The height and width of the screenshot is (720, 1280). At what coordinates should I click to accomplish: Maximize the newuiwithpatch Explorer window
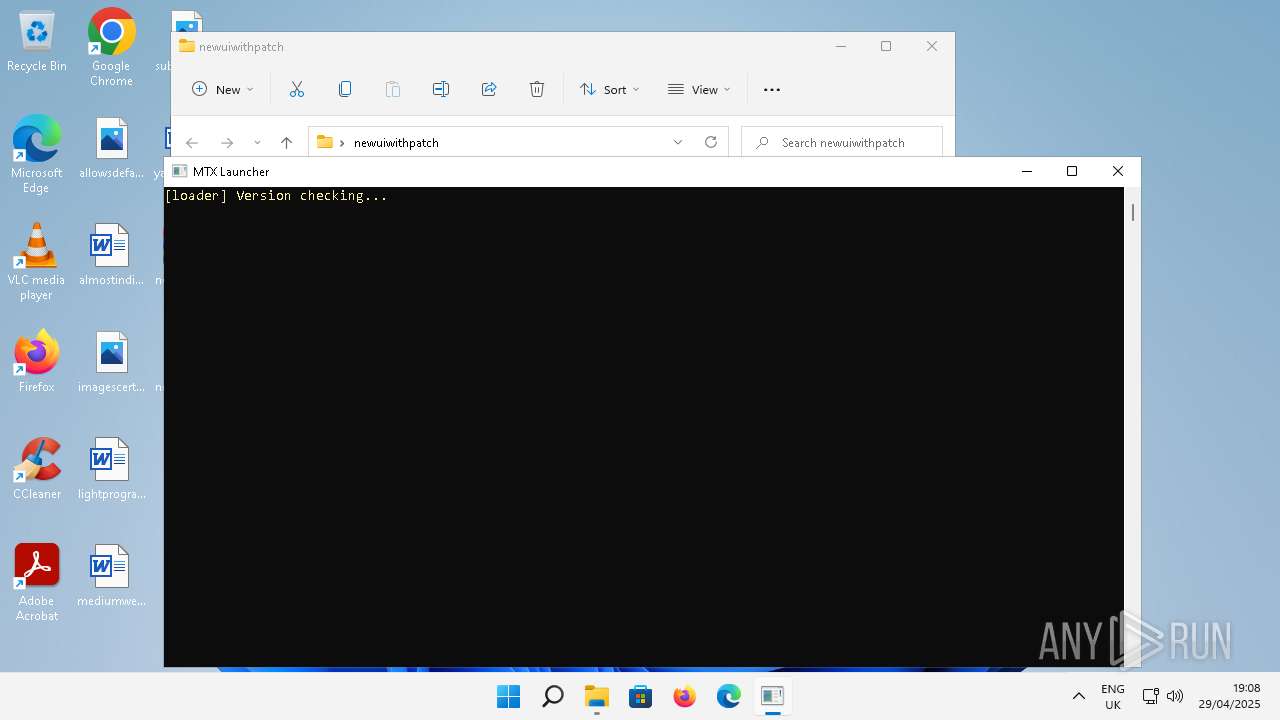pos(886,46)
